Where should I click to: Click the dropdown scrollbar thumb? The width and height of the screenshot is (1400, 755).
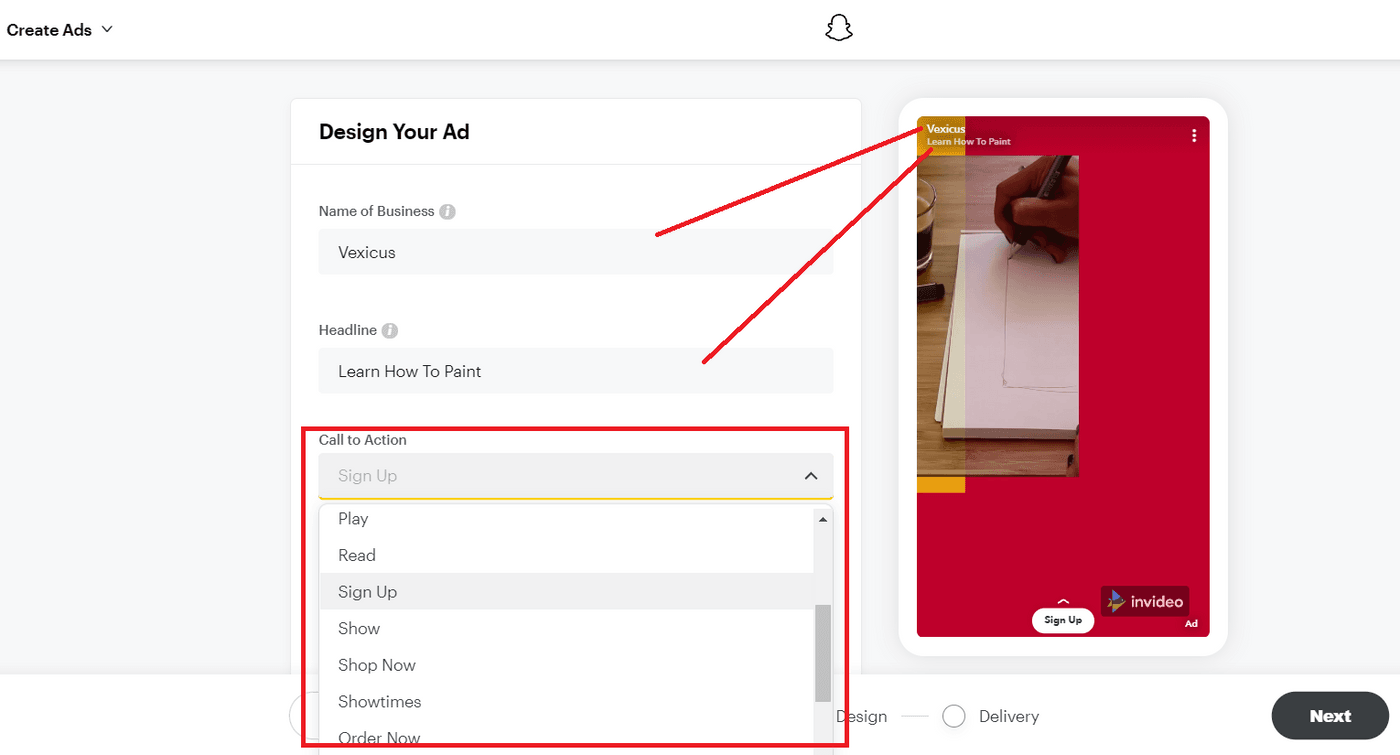(x=822, y=645)
